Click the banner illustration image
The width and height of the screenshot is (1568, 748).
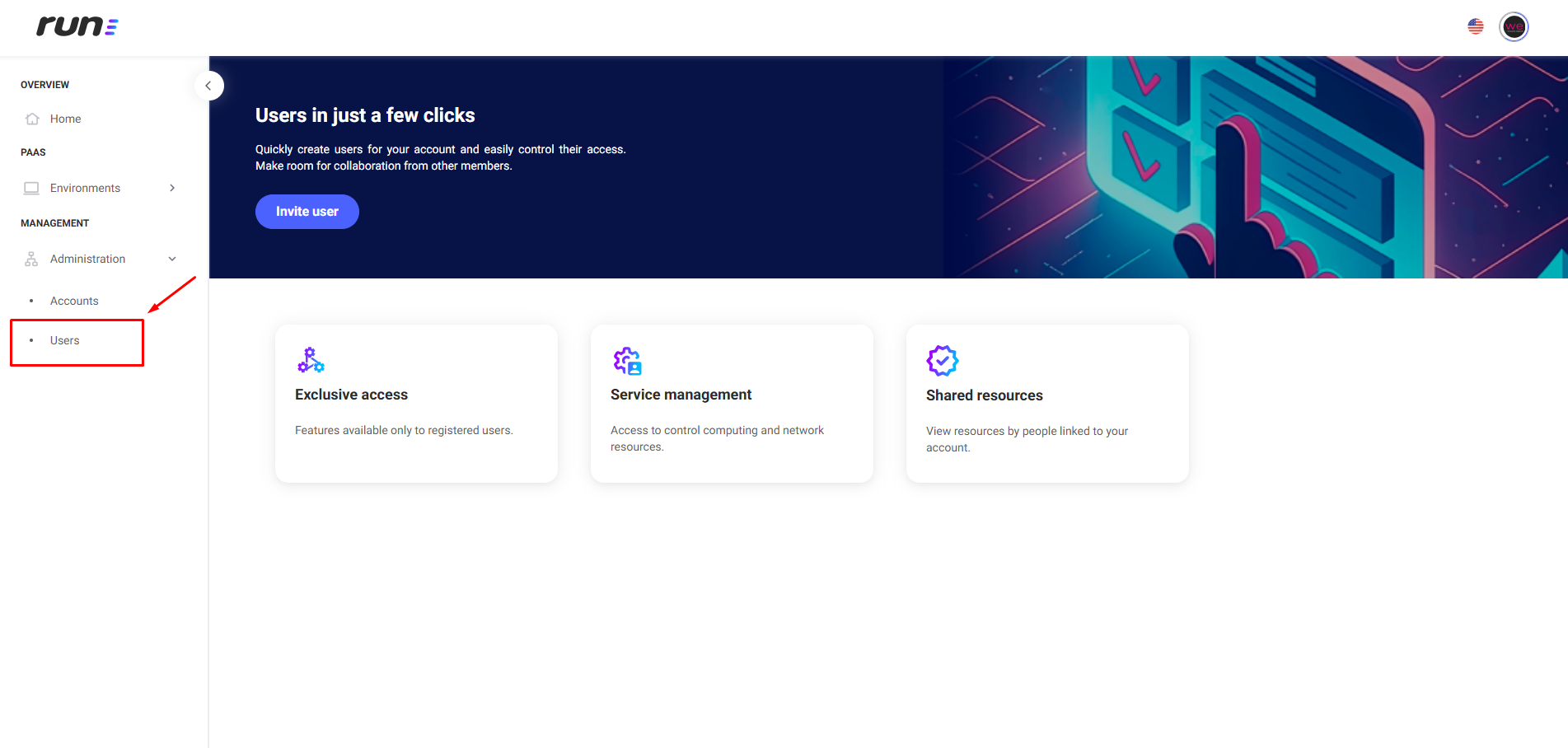[x=1255, y=167]
